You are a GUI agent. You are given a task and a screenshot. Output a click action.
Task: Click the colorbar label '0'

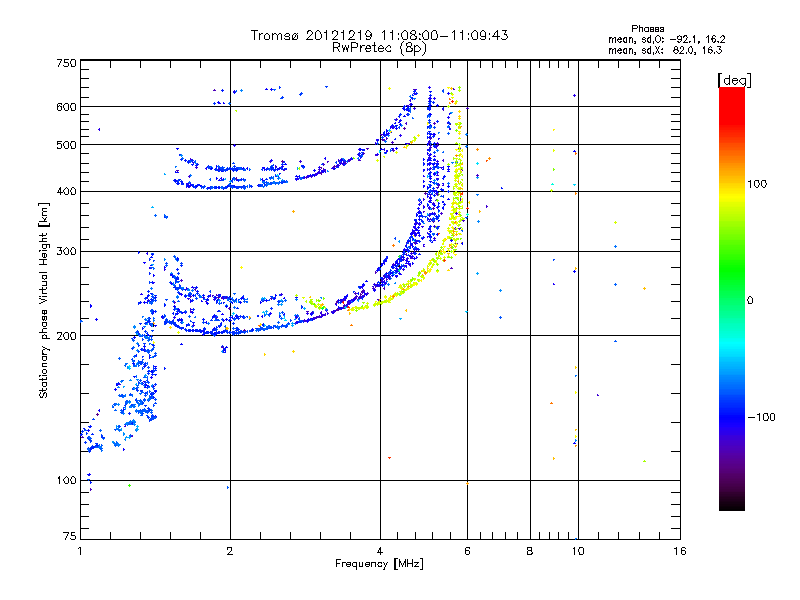coord(750,301)
